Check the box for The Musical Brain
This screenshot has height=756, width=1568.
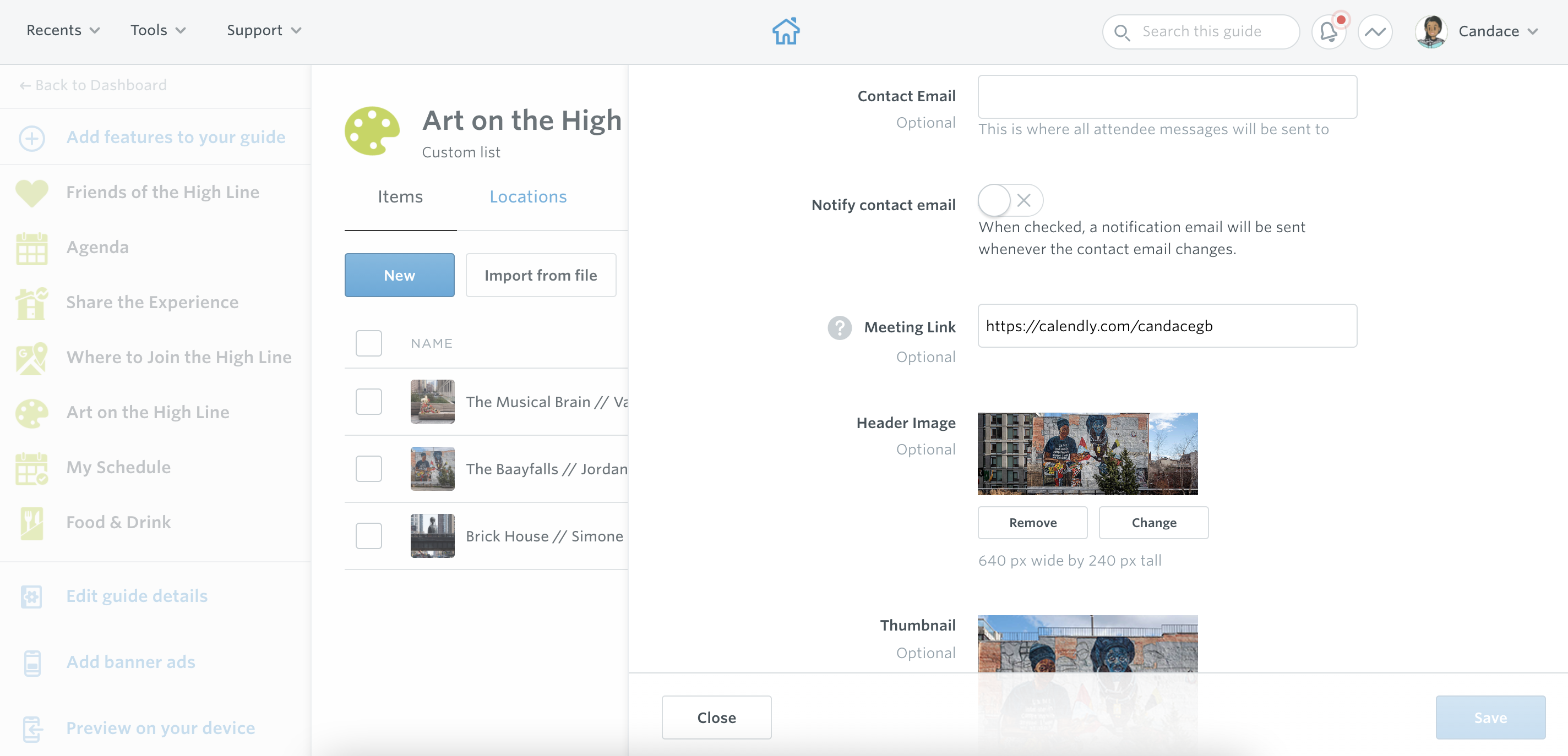[x=368, y=402]
